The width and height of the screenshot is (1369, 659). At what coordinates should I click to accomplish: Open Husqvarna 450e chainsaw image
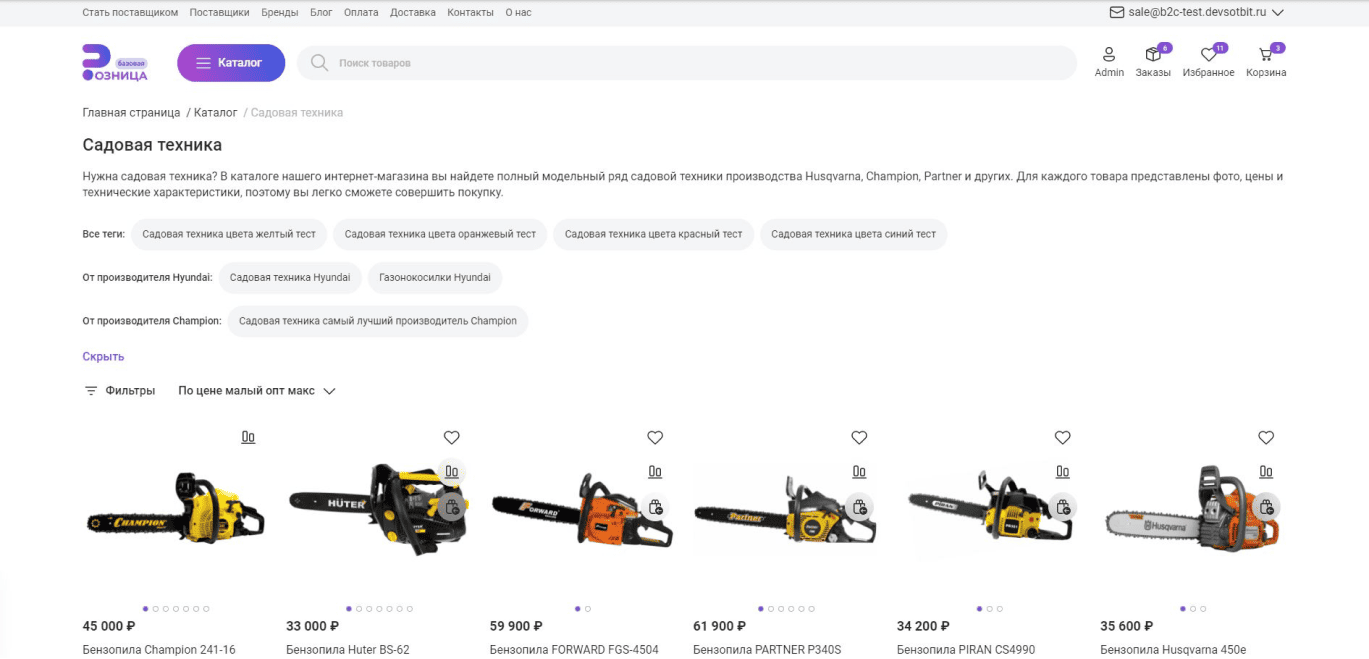[x=1193, y=509]
